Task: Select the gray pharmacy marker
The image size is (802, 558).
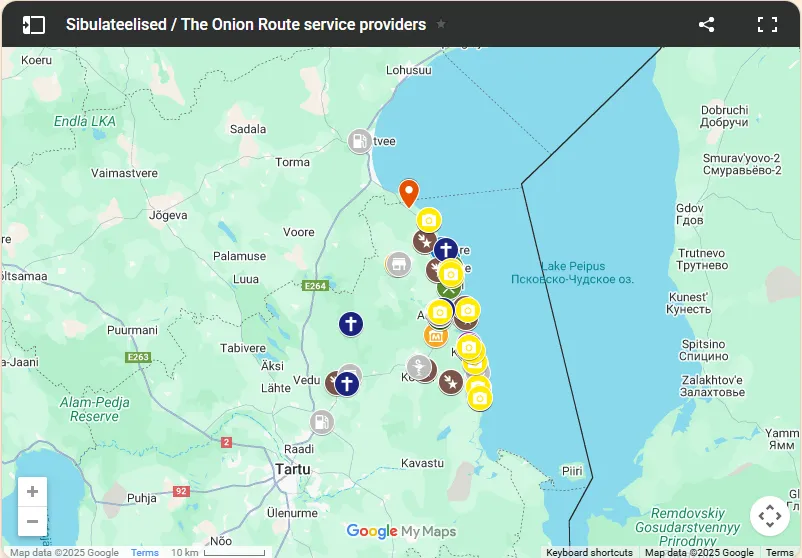Action: click(x=418, y=366)
